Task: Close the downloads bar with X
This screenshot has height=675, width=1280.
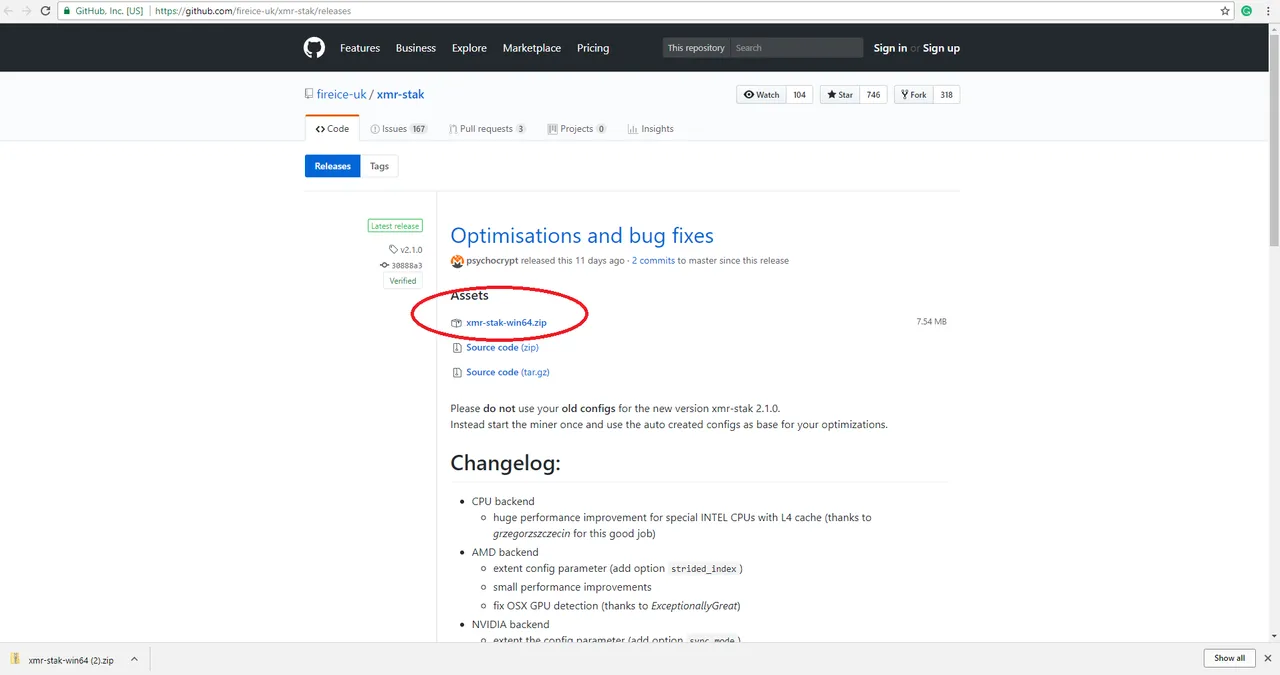Action: (x=1266, y=659)
